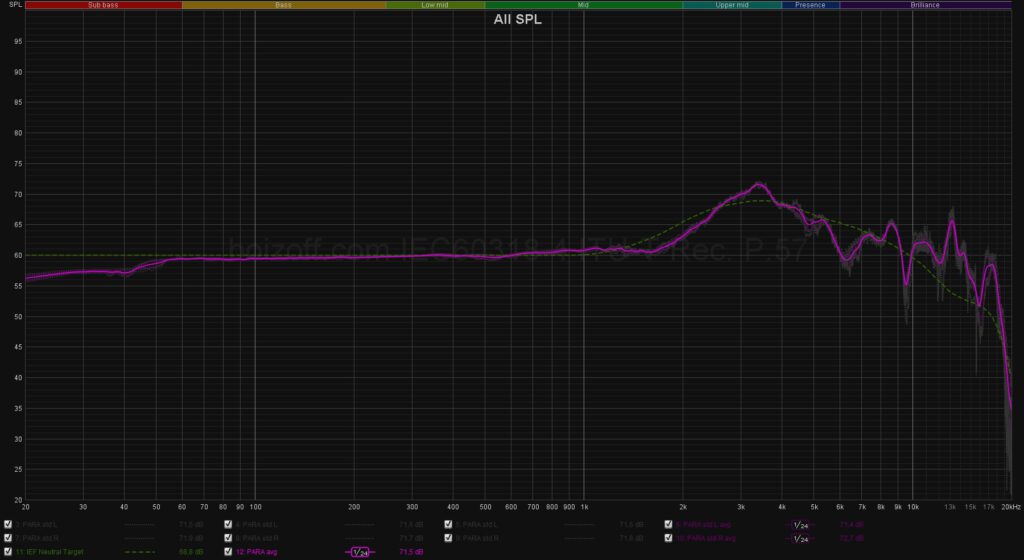Uncheck trace 8 PARA std R checkbox

228,538
